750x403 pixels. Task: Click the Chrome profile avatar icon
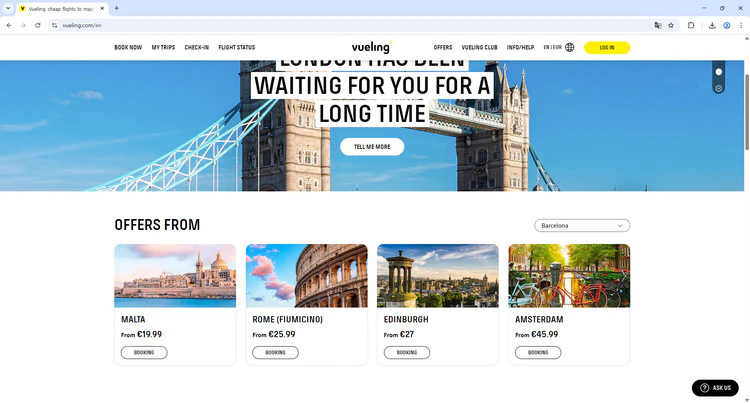[x=727, y=25]
